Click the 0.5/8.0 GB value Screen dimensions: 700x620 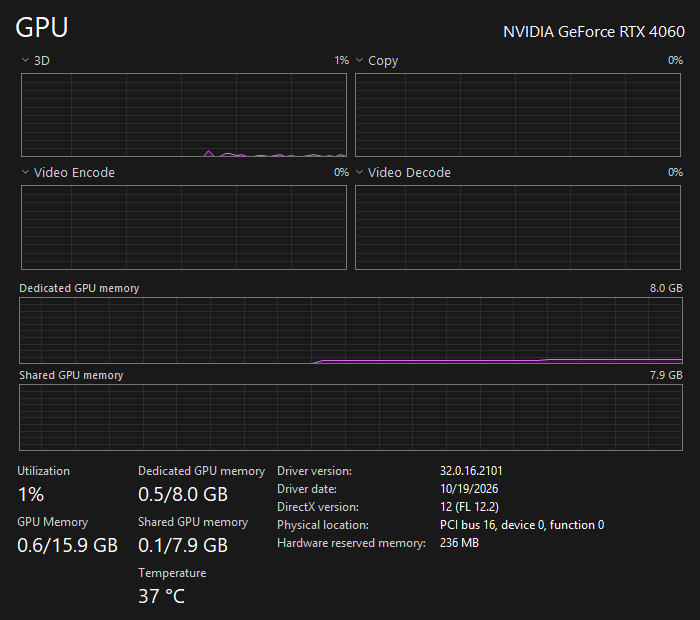183,494
